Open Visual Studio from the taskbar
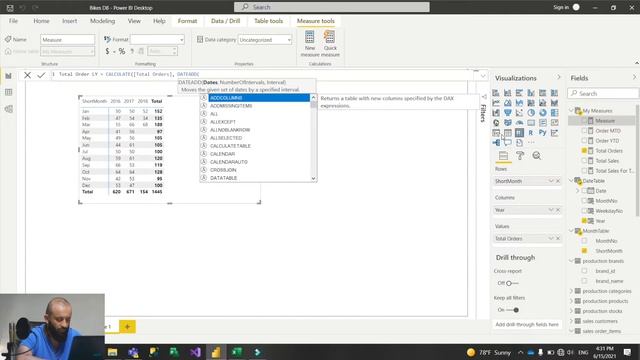The height and width of the screenshot is (360, 640). tap(195, 352)
